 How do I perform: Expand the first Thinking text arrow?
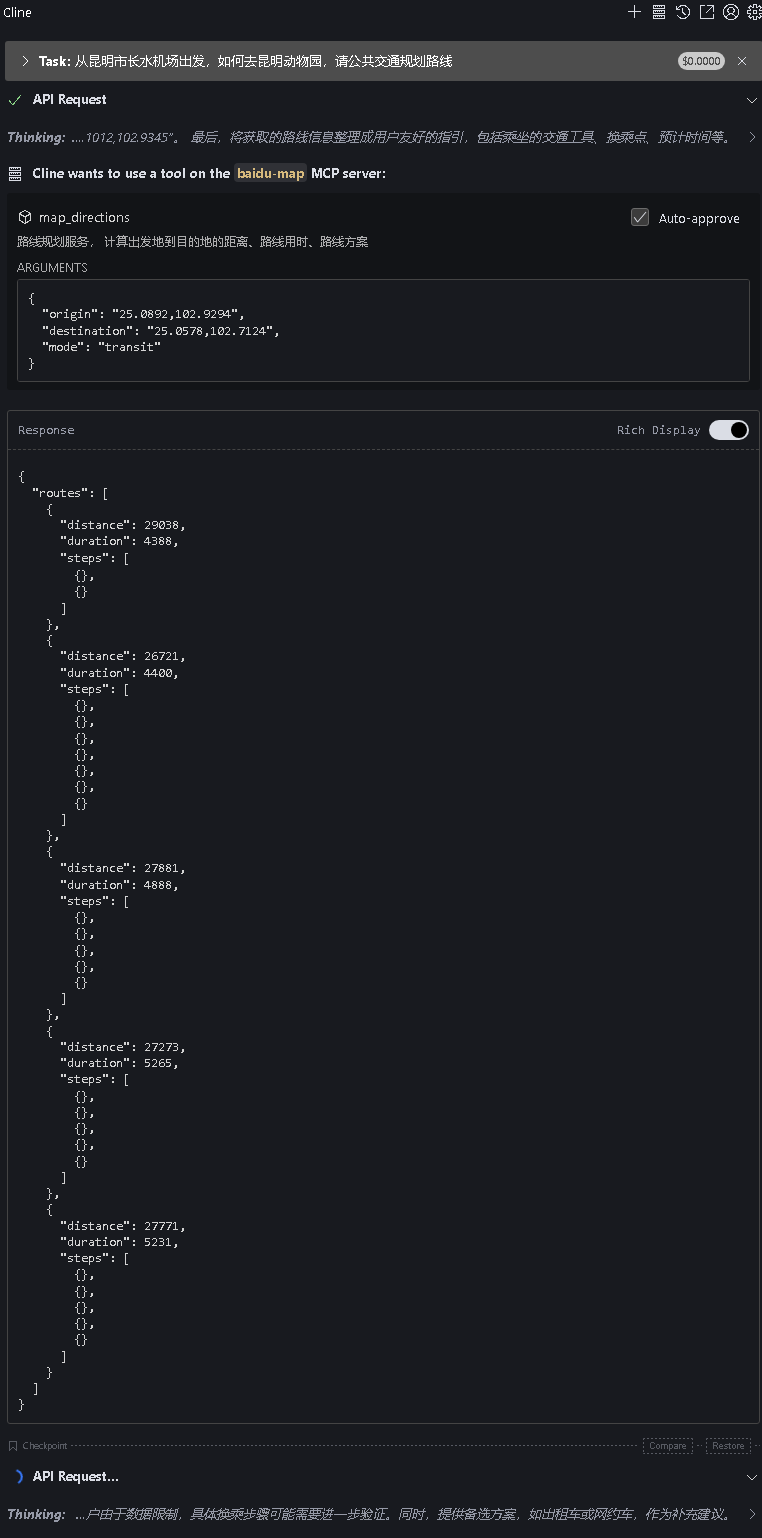pyautogui.click(x=752, y=137)
